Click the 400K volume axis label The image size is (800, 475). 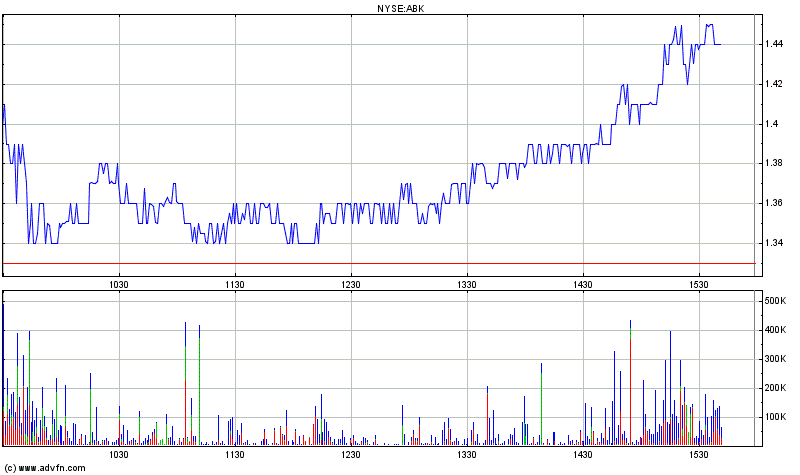(x=776, y=330)
